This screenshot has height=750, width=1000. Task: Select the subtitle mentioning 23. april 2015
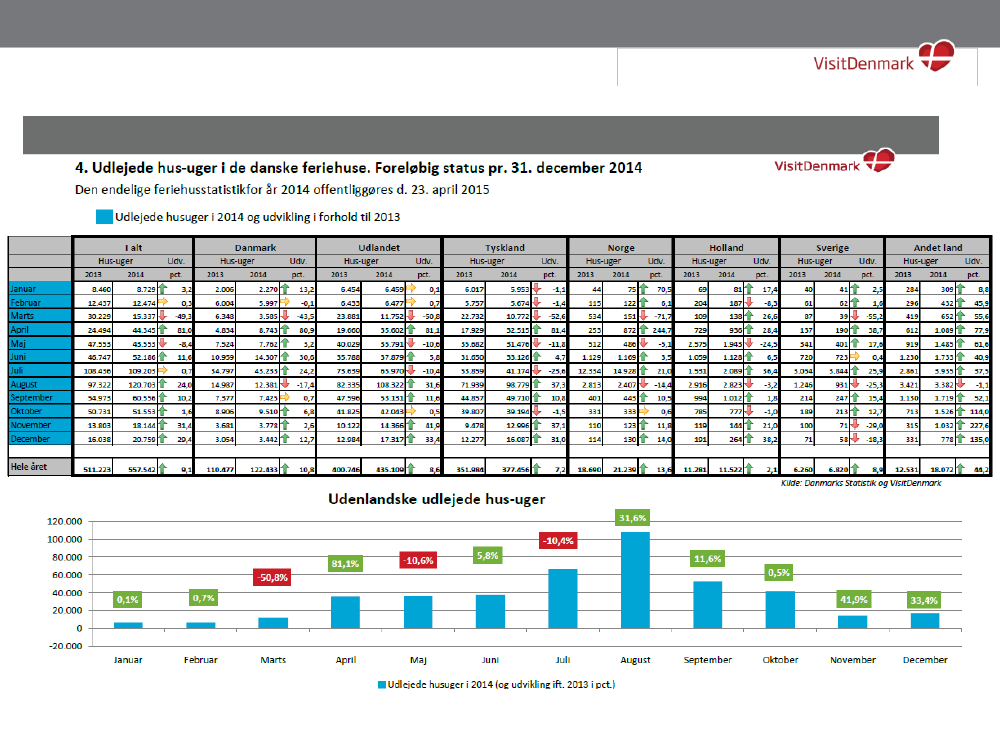[282, 189]
